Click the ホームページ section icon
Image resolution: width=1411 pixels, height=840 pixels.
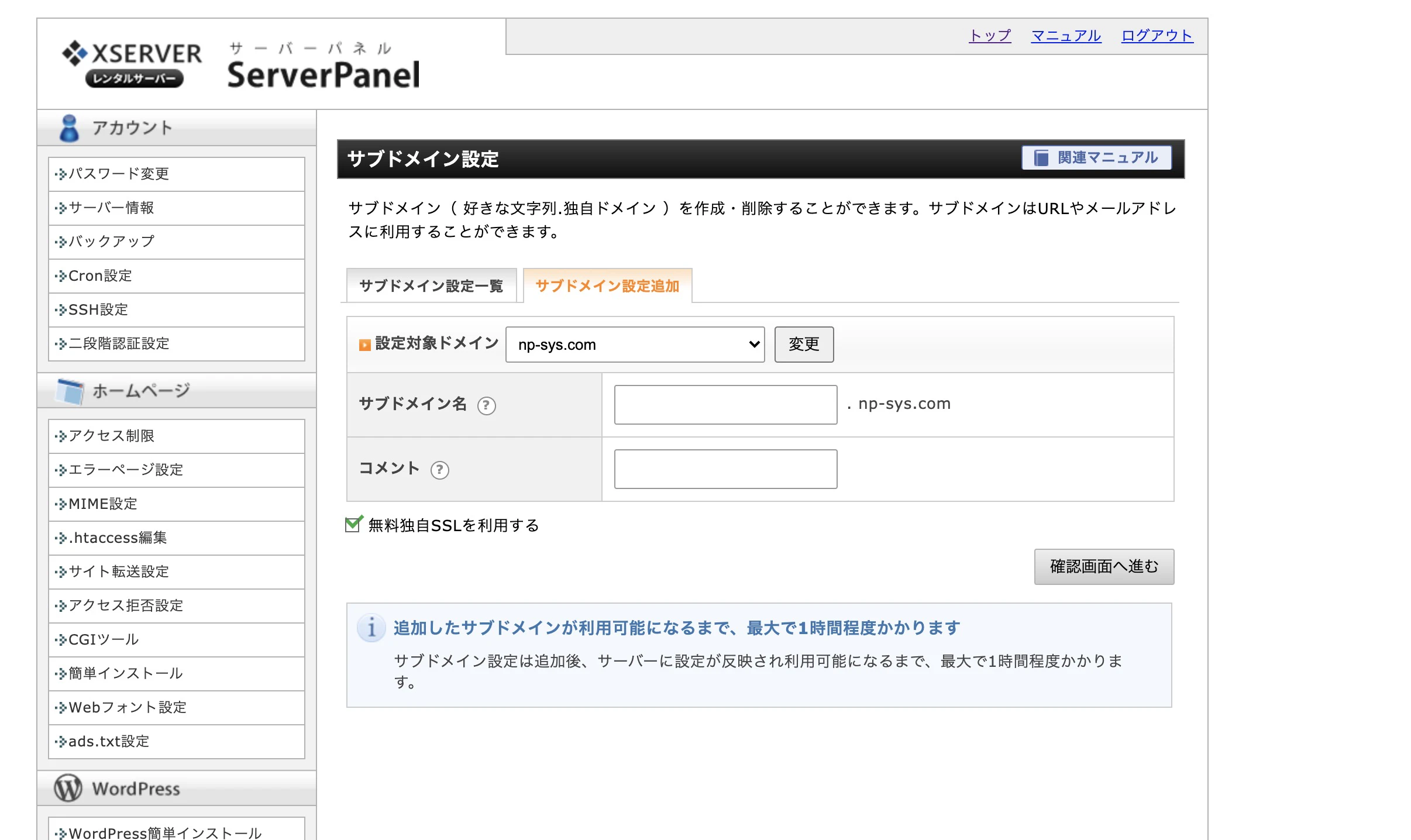click(x=70, y=391)
